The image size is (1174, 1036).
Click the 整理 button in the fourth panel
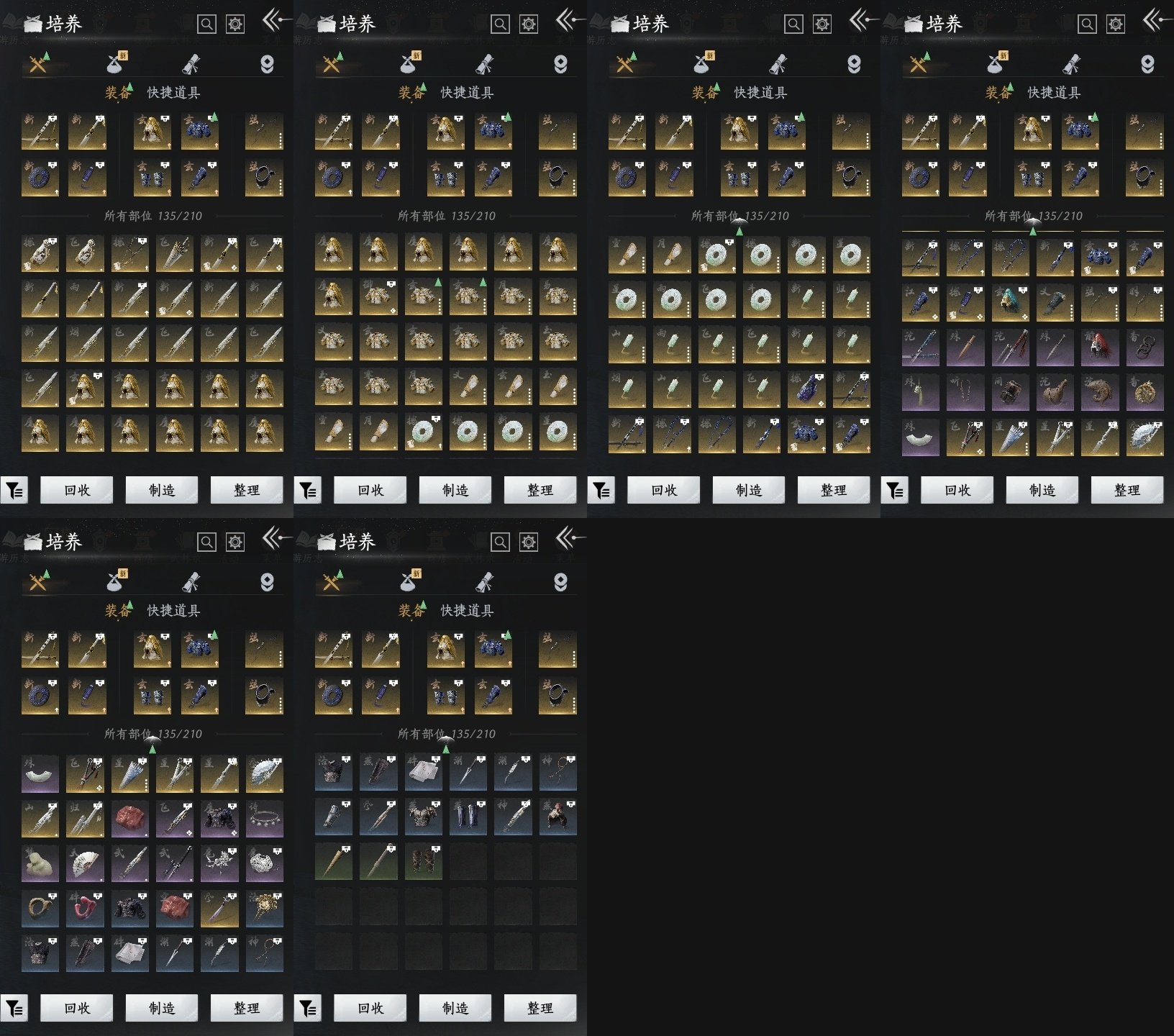click(1127, 490)
